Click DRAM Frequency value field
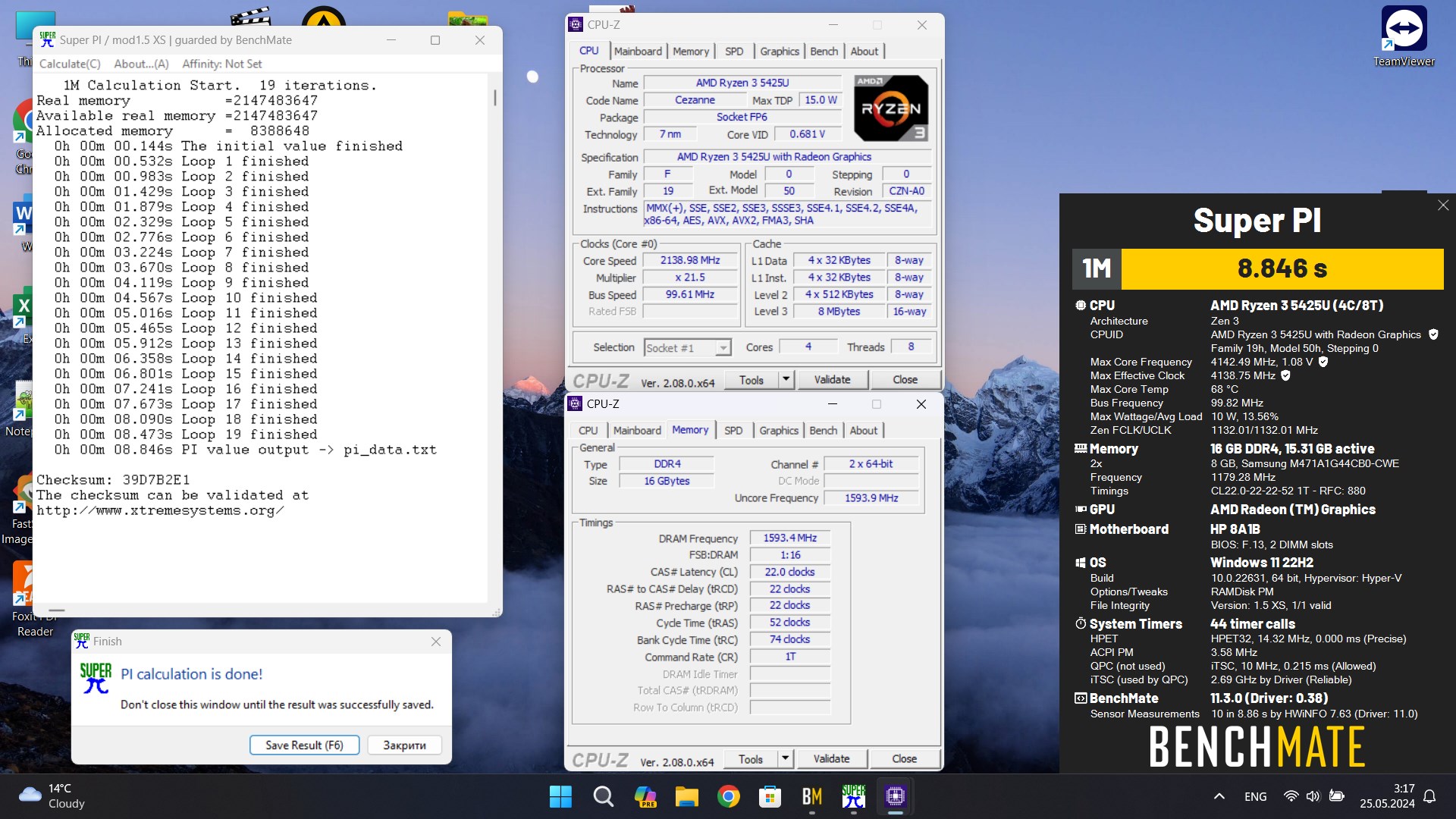The width and height of the screenshot is (1456, 819). pos(789,538)
